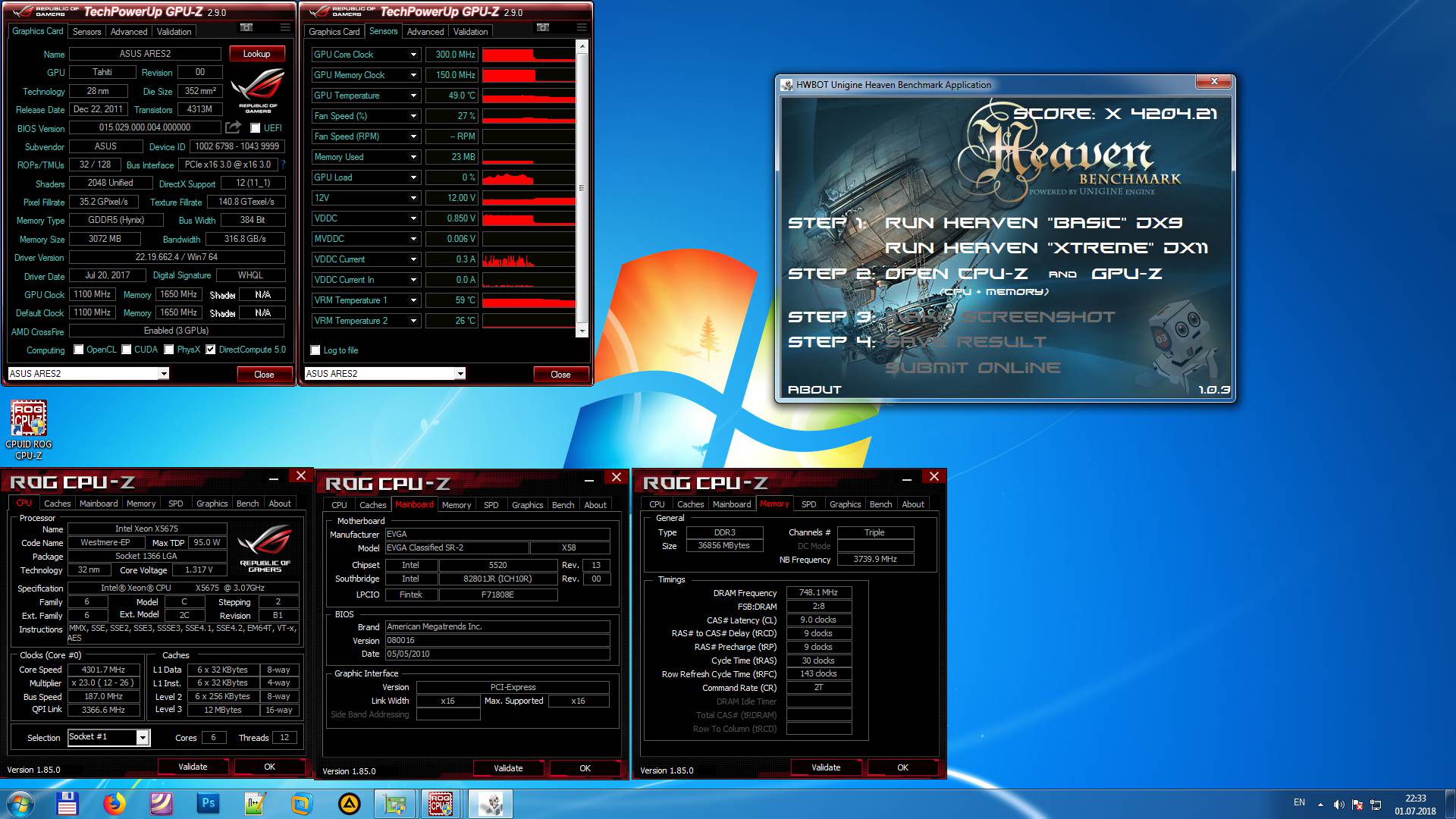This screenshot has width=1456, height=819.
Task: Click the EN language indicator in tray
Action: point(1299,802)
